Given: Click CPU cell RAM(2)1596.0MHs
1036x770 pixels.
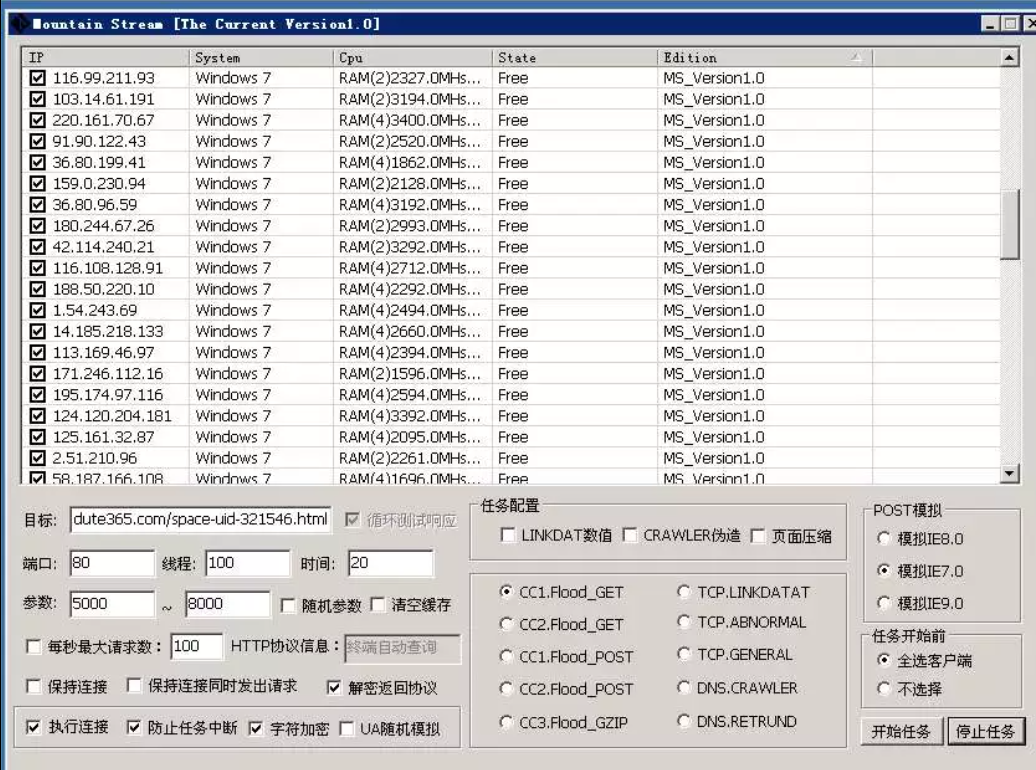Looking at the screenshot, I should pos(410,374).
